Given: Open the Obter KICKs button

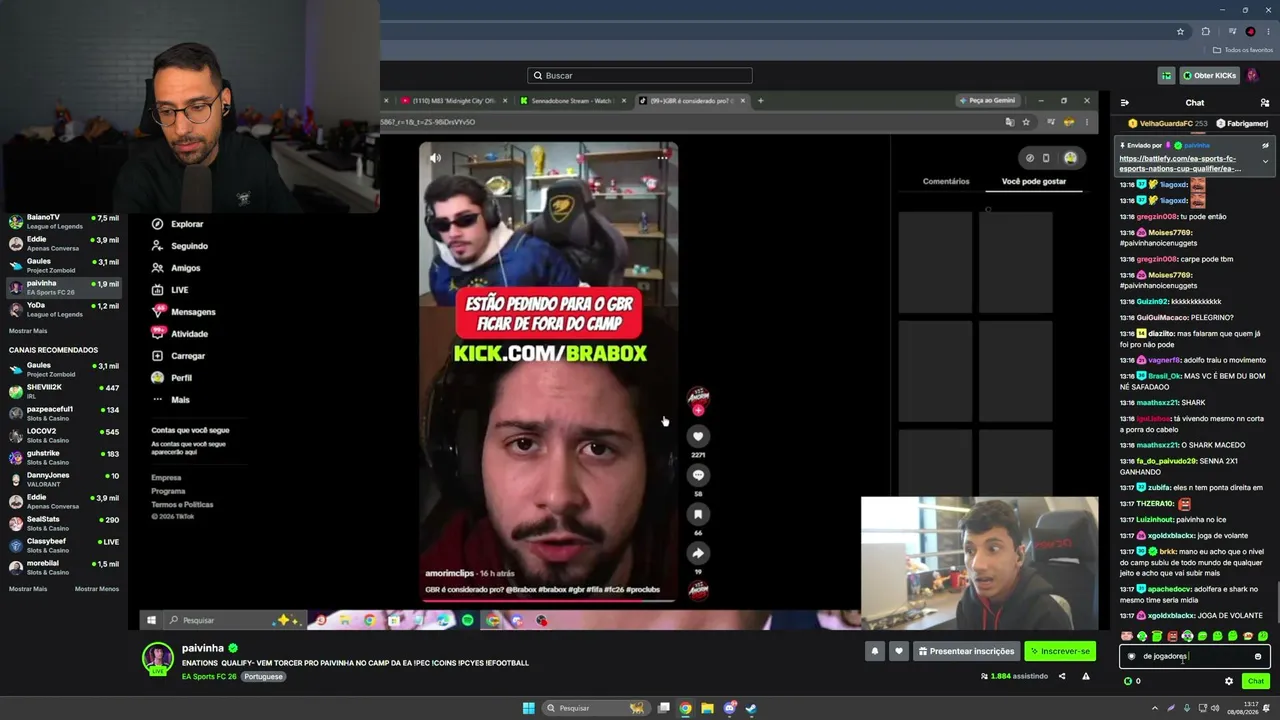Looking at the screenshot, I should pyautogui.click(x=1209, y=75).
